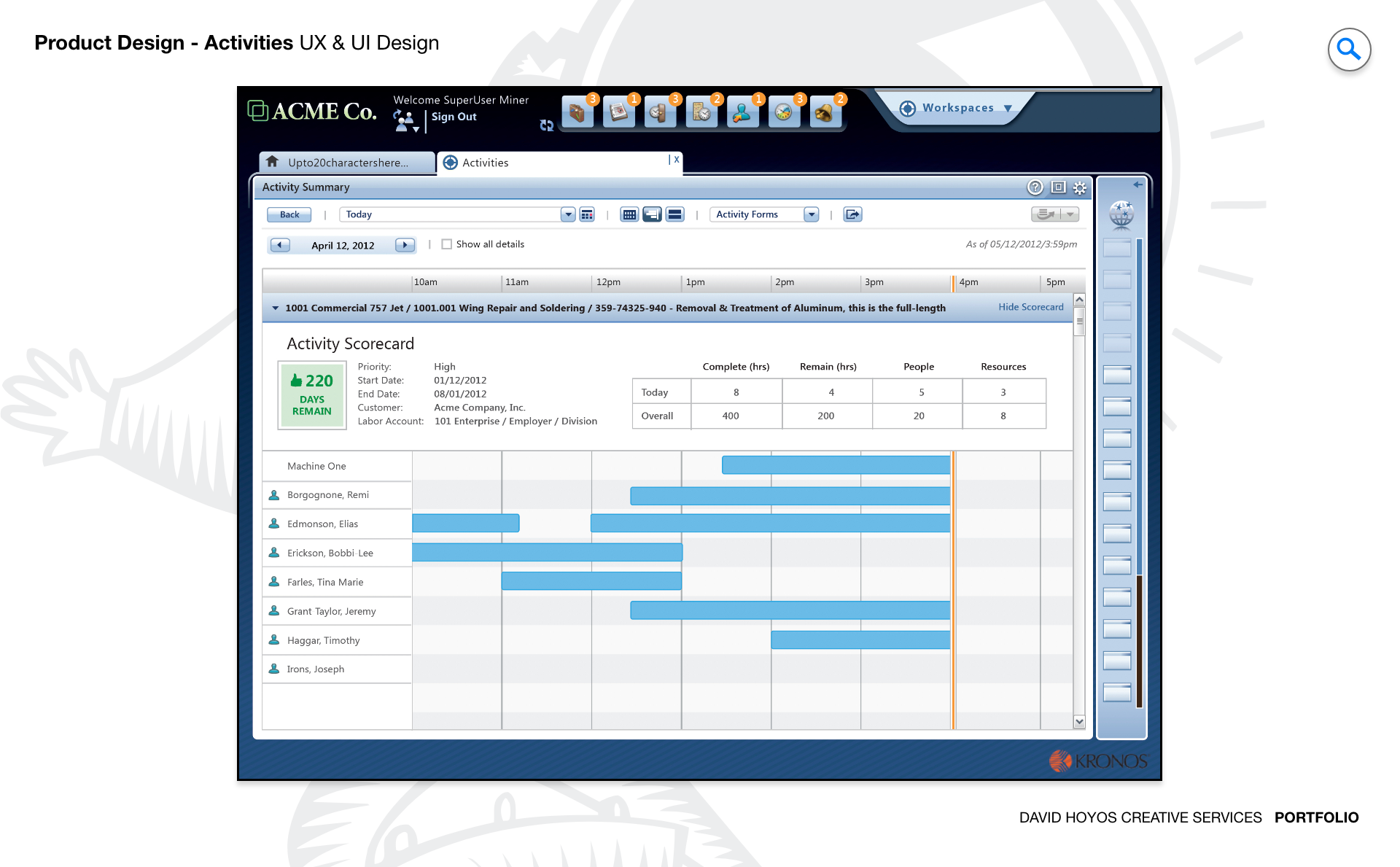The width and height of the screenshot is (1400, 867).
Task: Click the Kronos logo
Action: coord(1098,761)
